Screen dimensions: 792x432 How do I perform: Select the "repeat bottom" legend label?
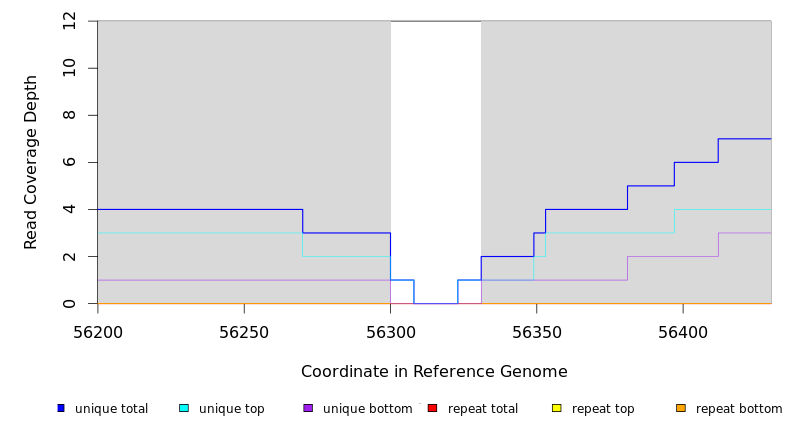click(x=739, y=409)
